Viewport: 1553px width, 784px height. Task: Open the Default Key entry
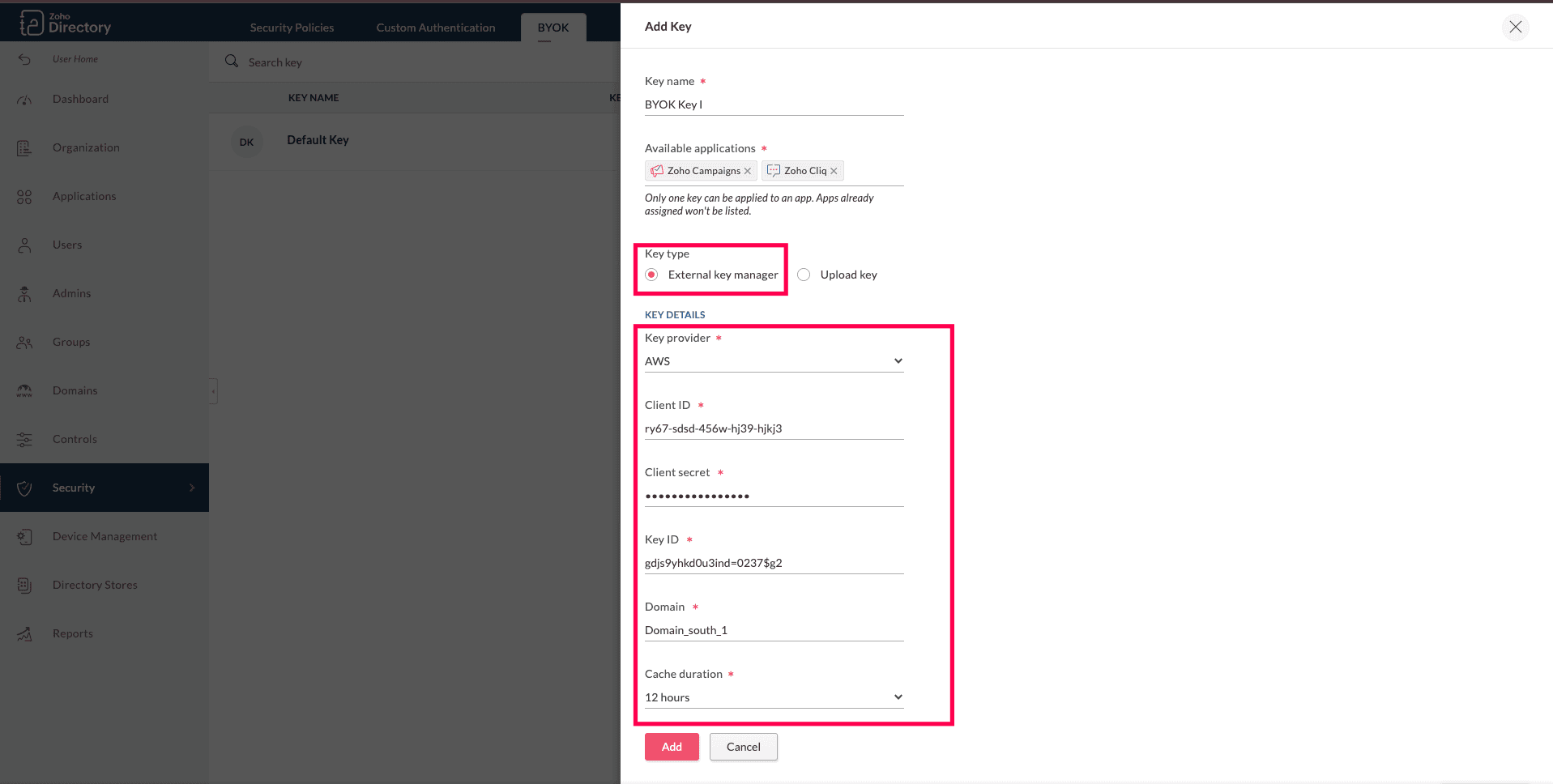click(318, 140)
